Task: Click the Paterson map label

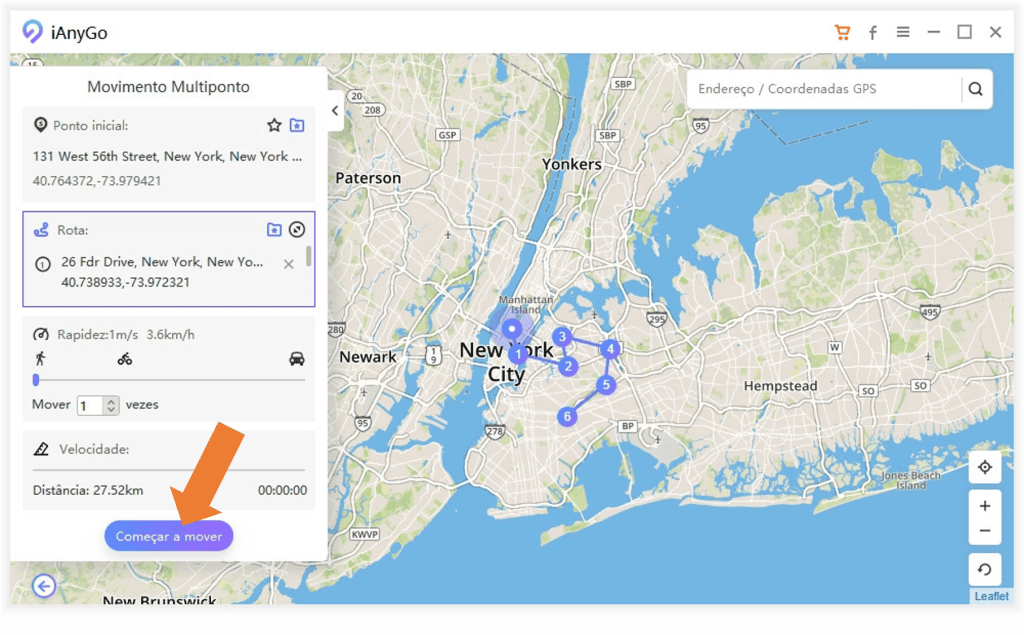Action: click(368, 178)
